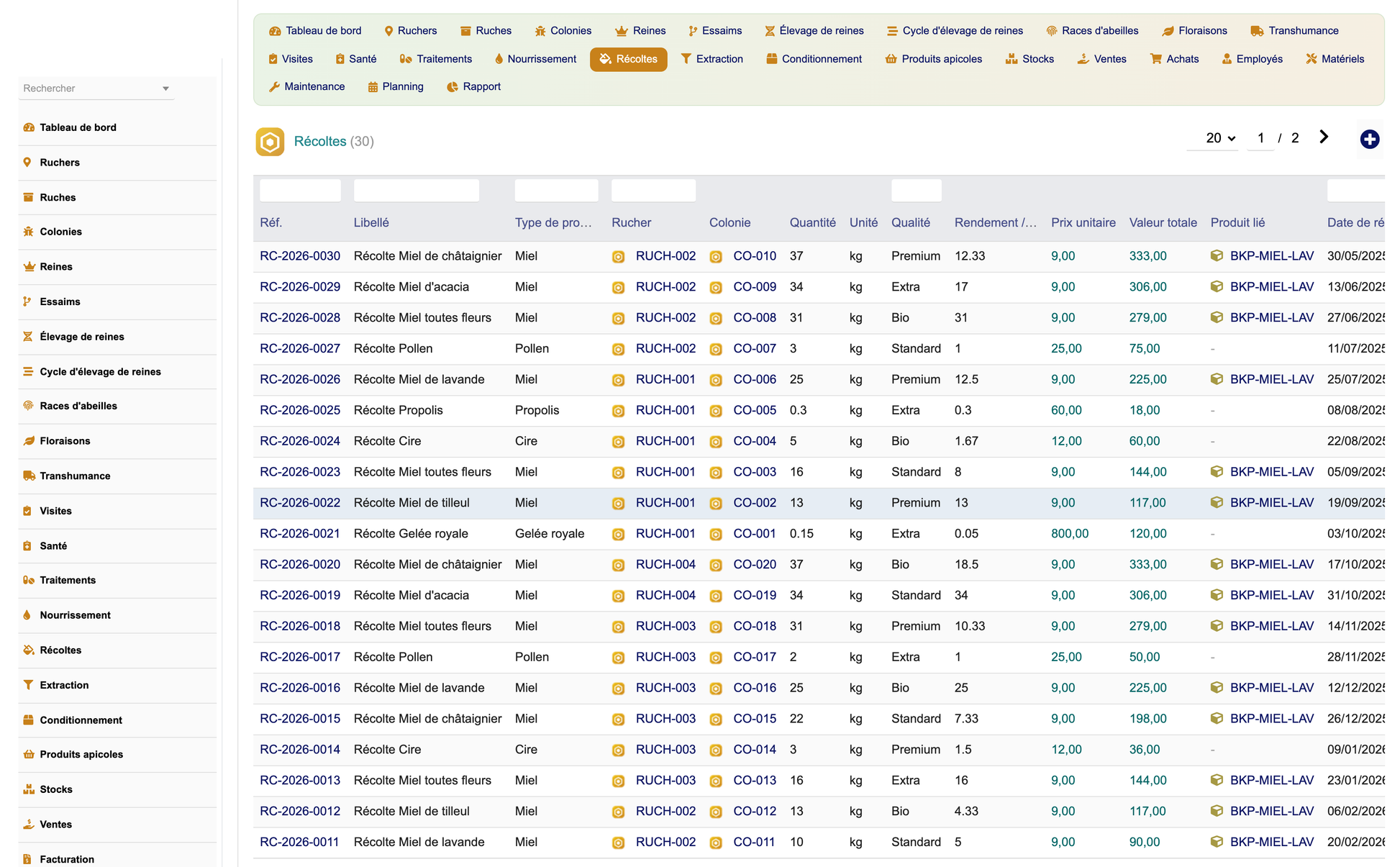Click the Achats cart icon in top menu
The width and height of the screenshot is (1400, 867).
1156,59
